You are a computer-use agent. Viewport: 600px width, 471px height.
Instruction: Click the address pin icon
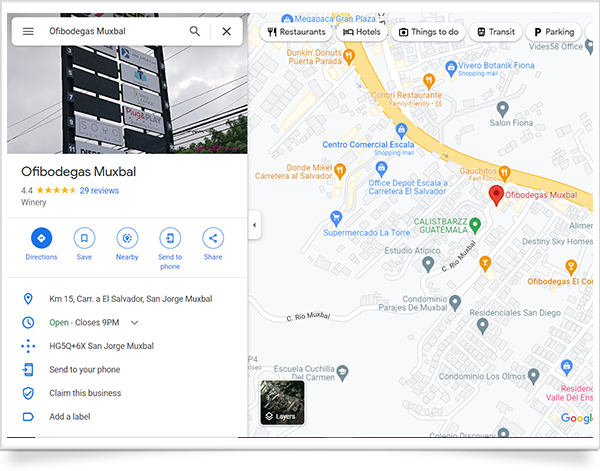coord(28,299)
